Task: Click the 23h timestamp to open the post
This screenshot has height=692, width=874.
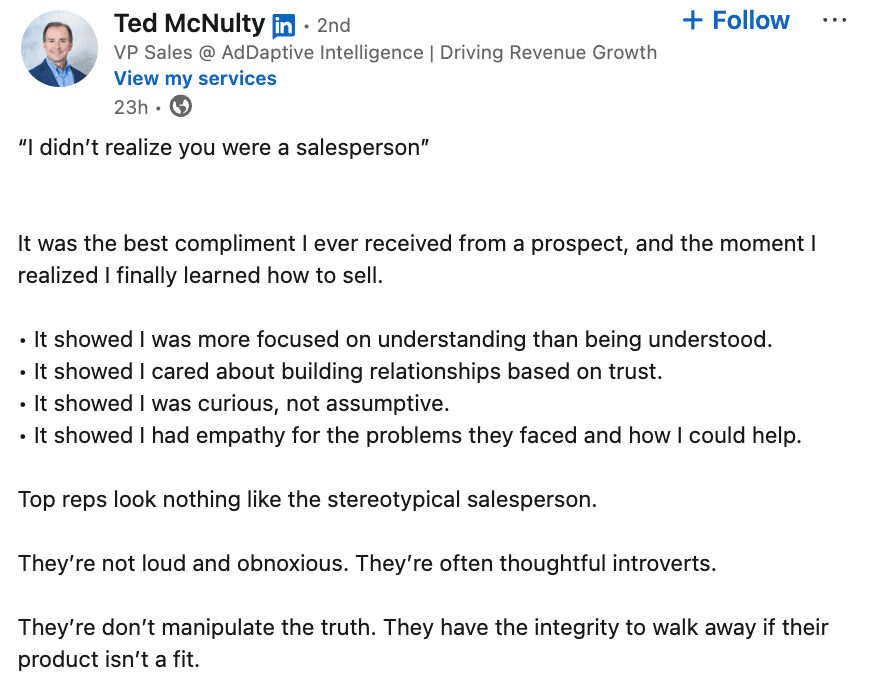Action: (130, 107)
